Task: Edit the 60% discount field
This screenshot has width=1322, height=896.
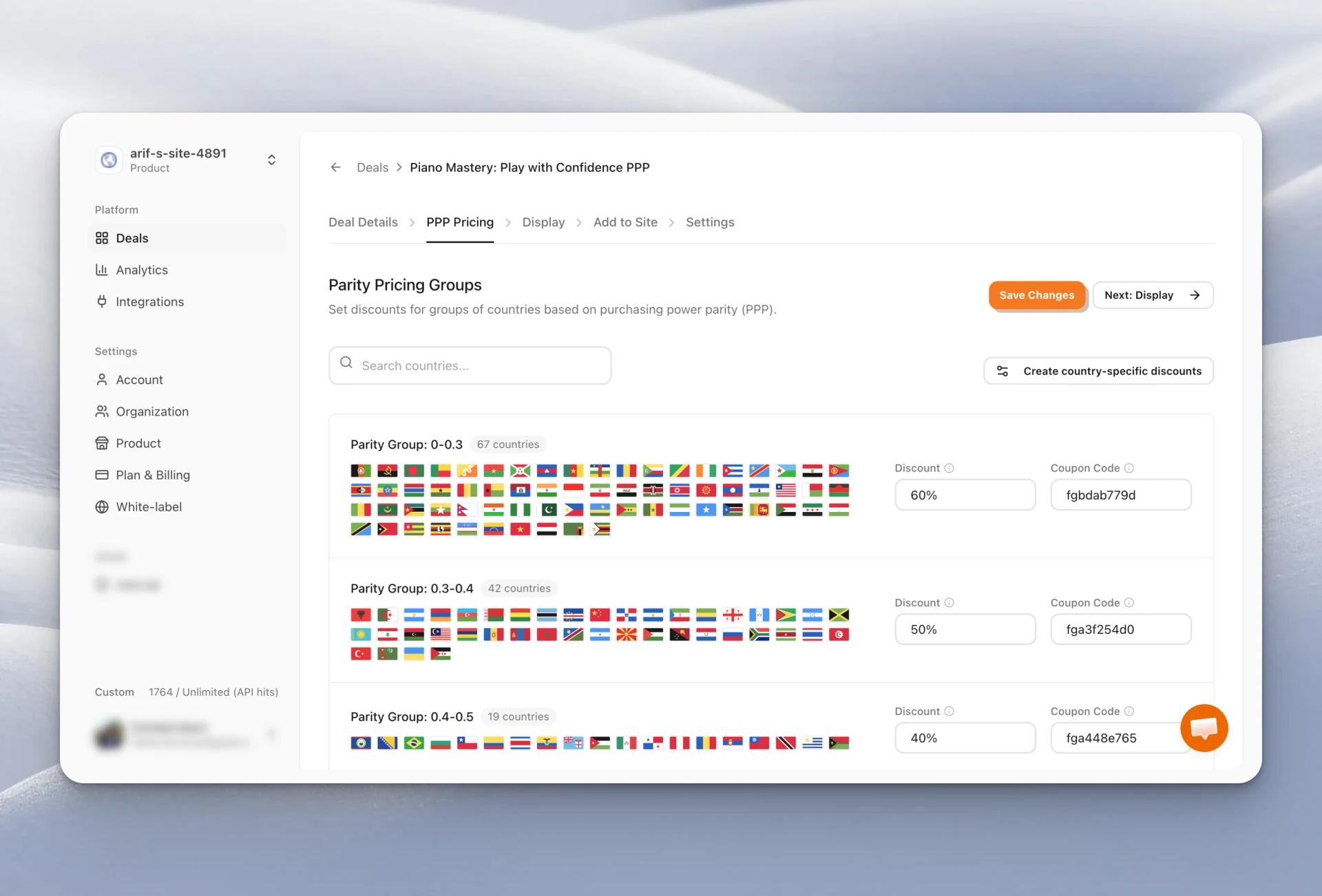Action: (965, 495)
